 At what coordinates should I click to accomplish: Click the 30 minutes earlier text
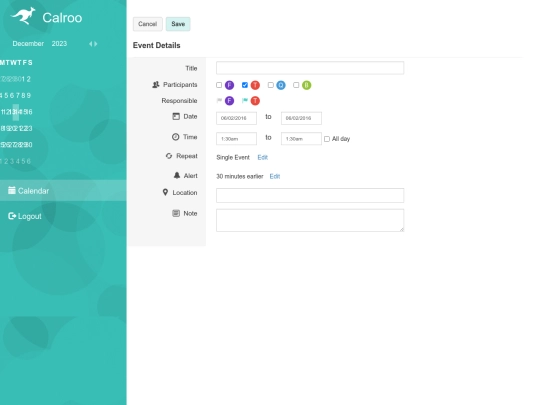click(x=240, y=176)
